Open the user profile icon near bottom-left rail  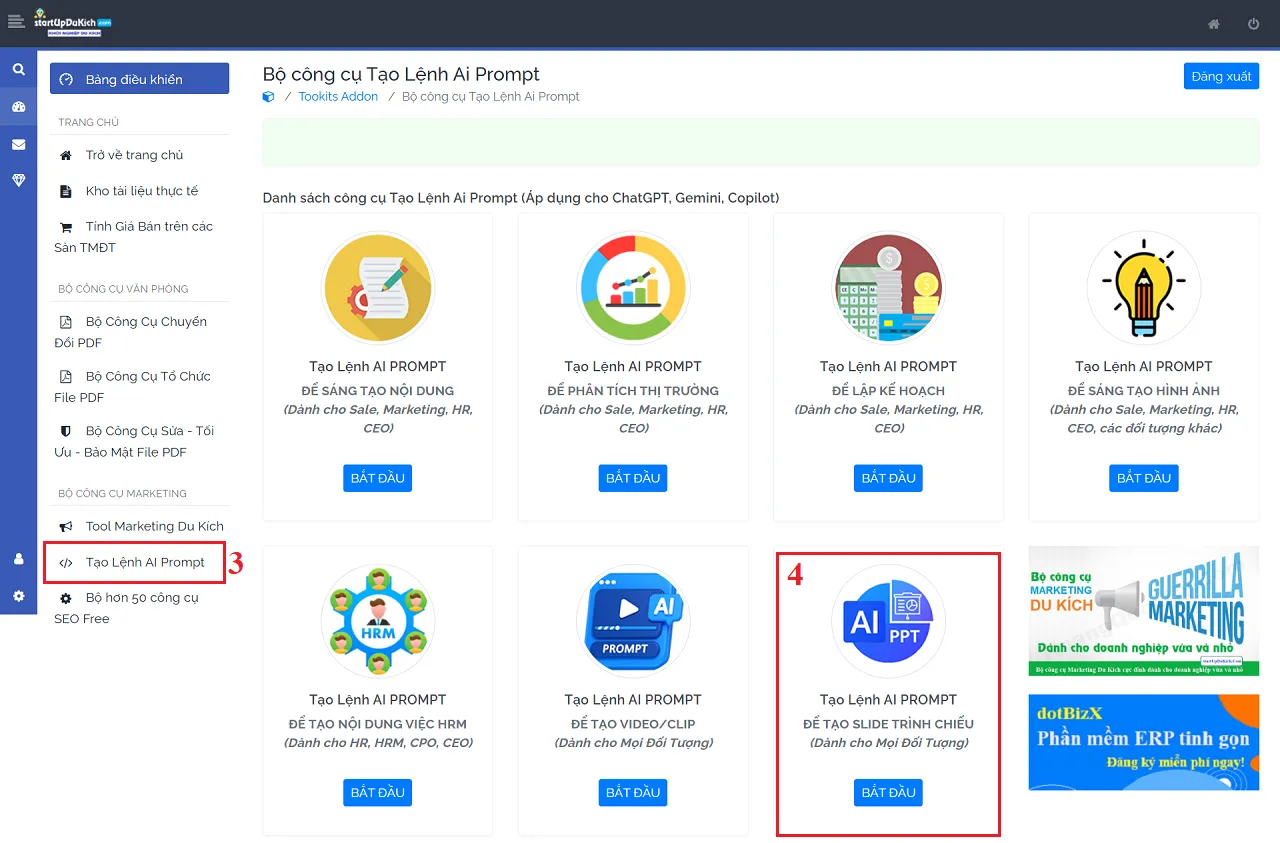tap(18, 561)
